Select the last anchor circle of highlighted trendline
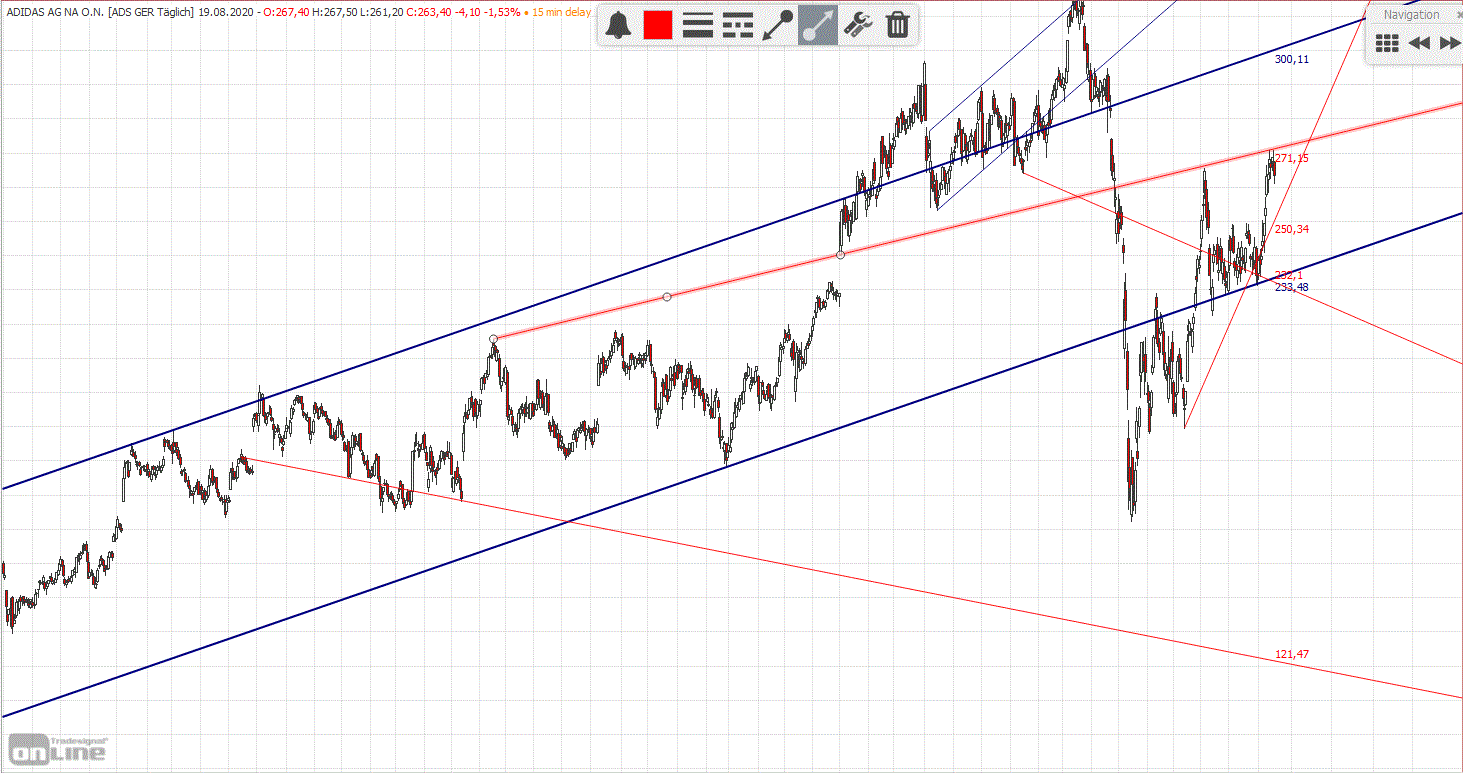Viewport: 1463px width, 773px height. coord(840,255)
